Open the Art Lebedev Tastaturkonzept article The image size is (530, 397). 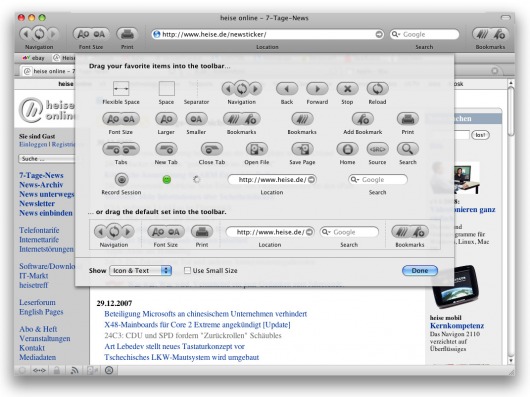coord(174,346)
